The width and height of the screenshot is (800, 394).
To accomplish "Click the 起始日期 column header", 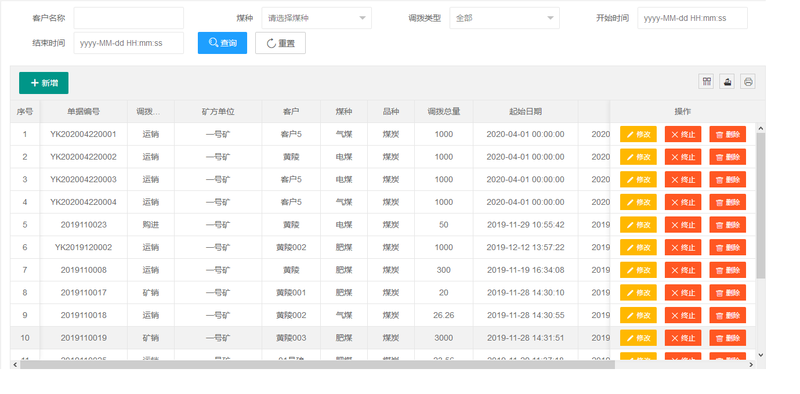I will click(x=526, y=111).
